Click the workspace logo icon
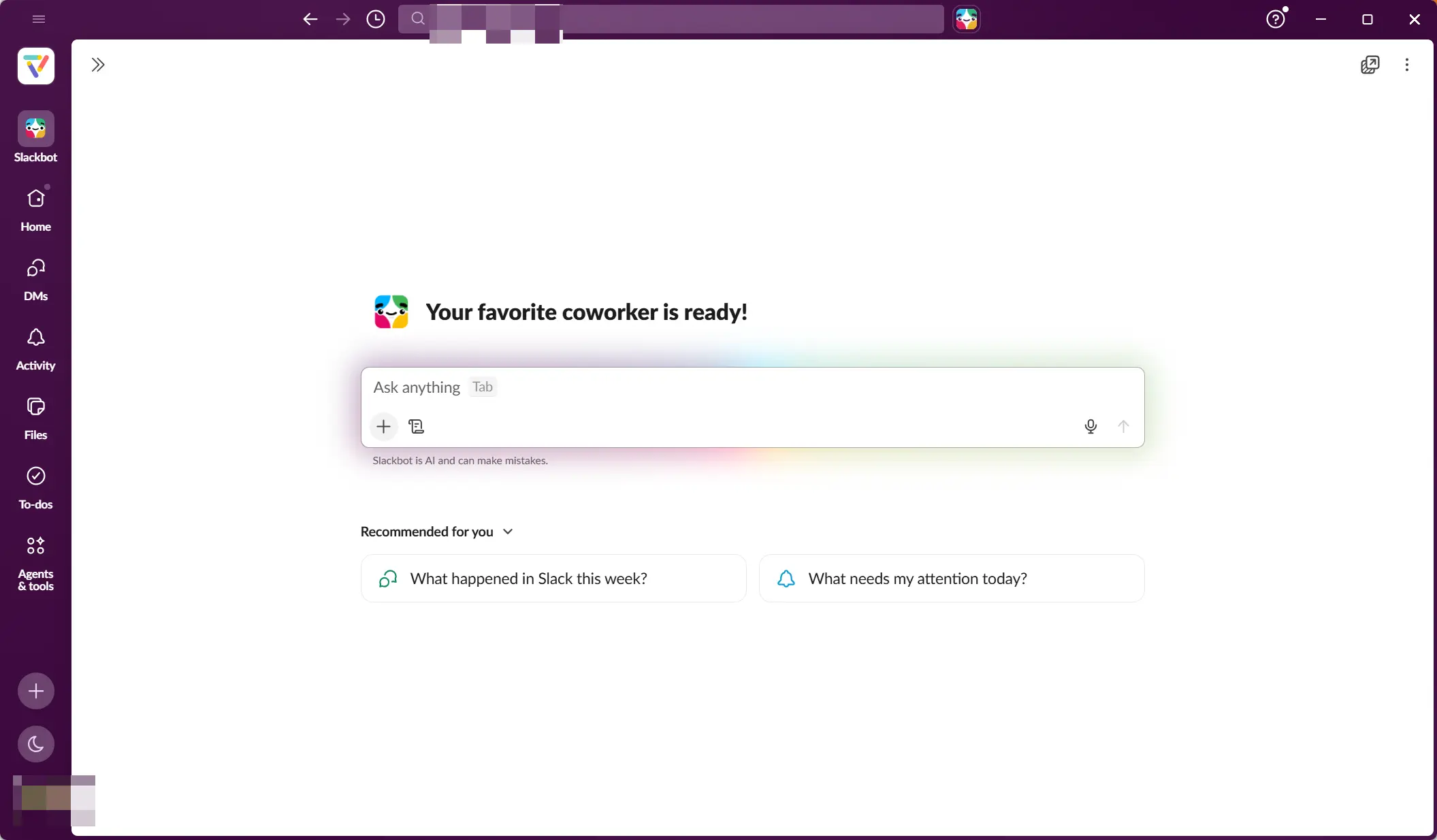 click(36, 66)
